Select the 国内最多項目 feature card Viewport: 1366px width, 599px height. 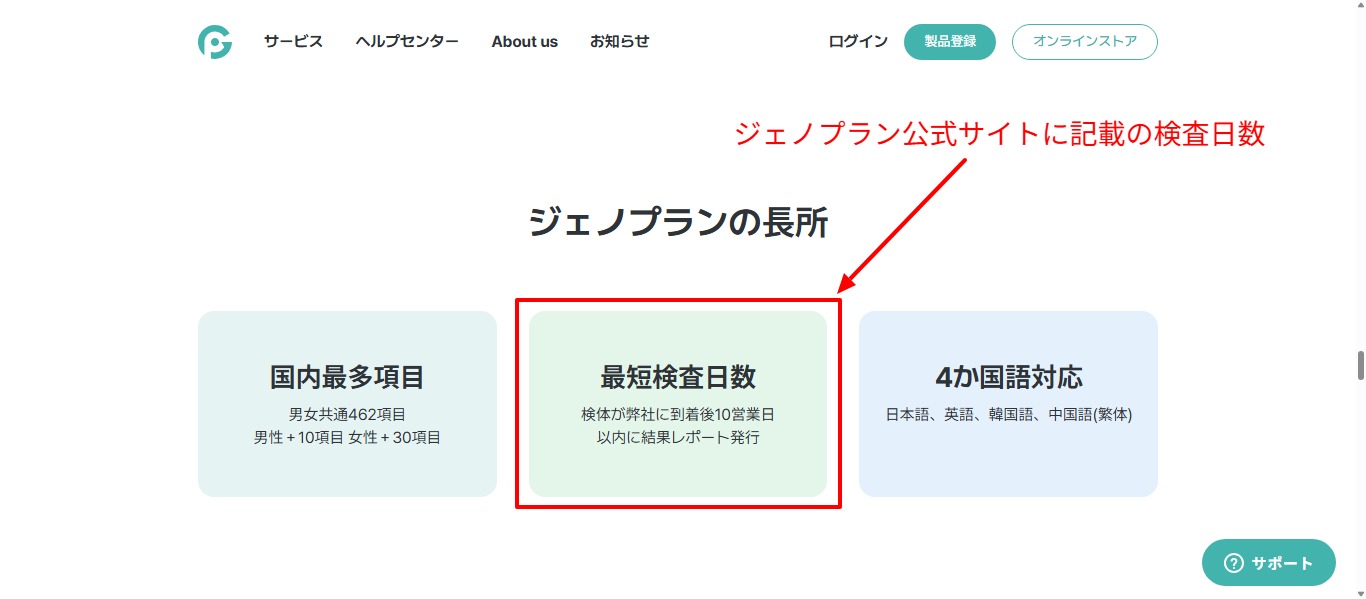click(x=347, y=403)
